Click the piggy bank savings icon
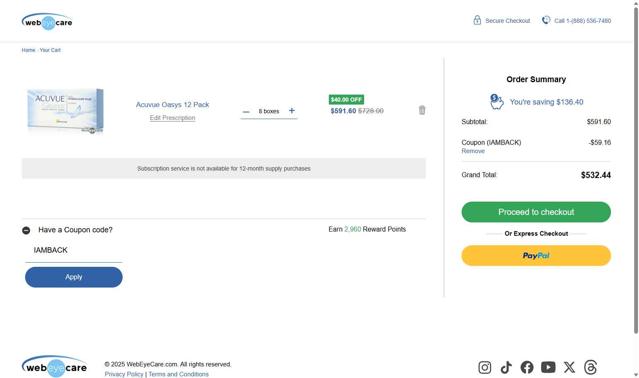The width and height of the screenshot is (639, 378). 496,102
